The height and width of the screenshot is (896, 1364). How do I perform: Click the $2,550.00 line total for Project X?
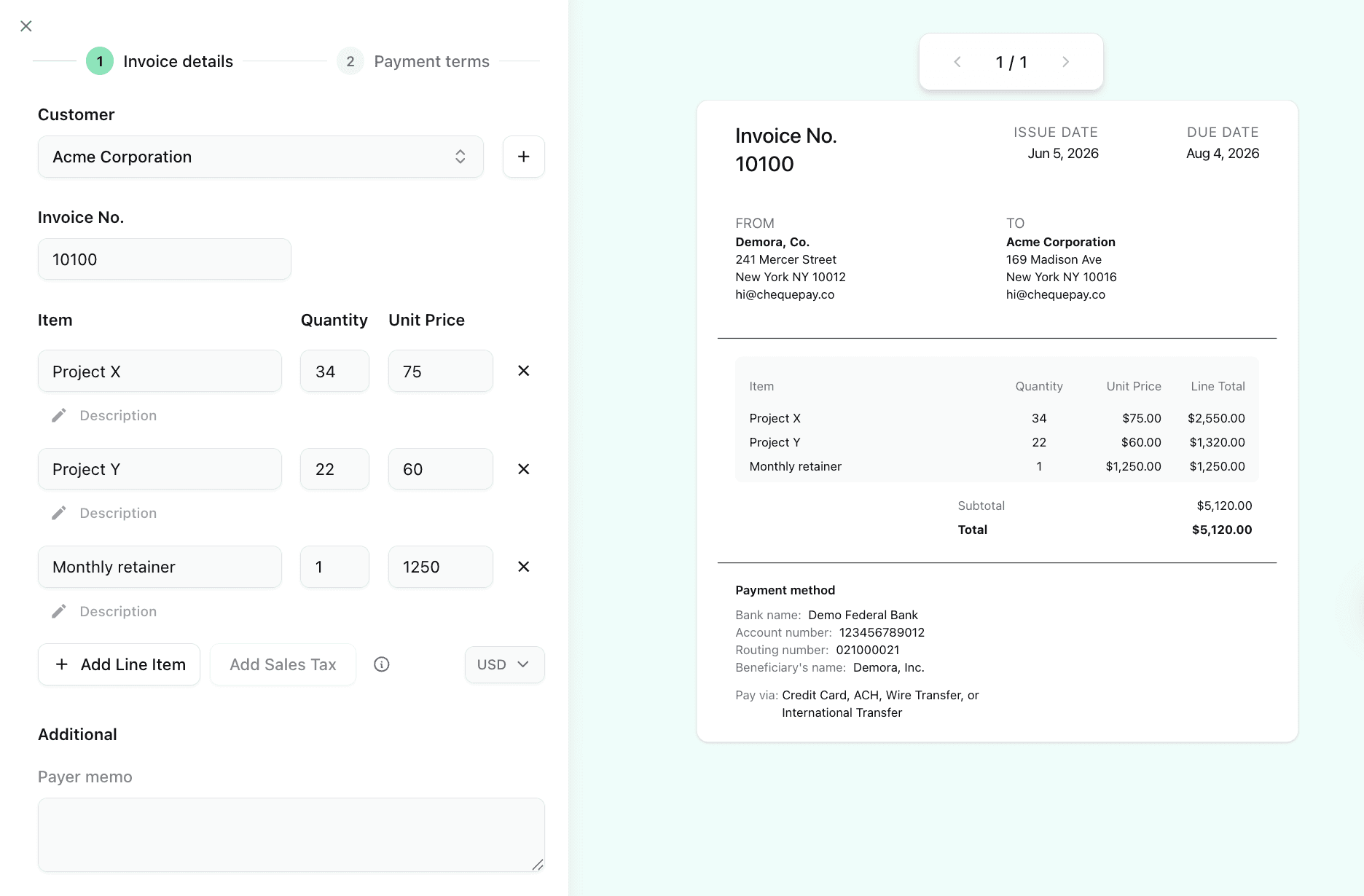click(1216, 418)
